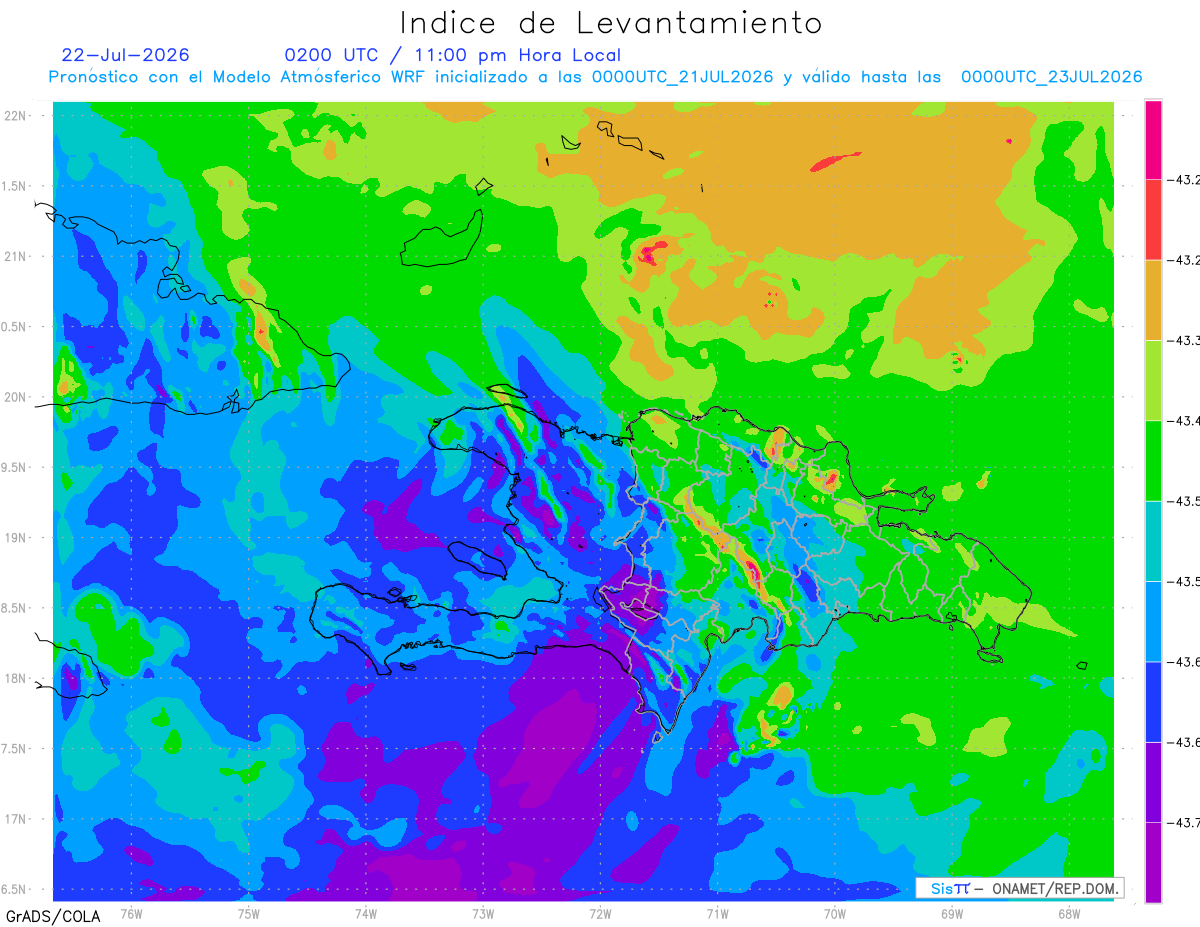This screenshot has width=1200, height=927.
Task: Click the '-43.4' color bar value
Action: click(1184, 421)
